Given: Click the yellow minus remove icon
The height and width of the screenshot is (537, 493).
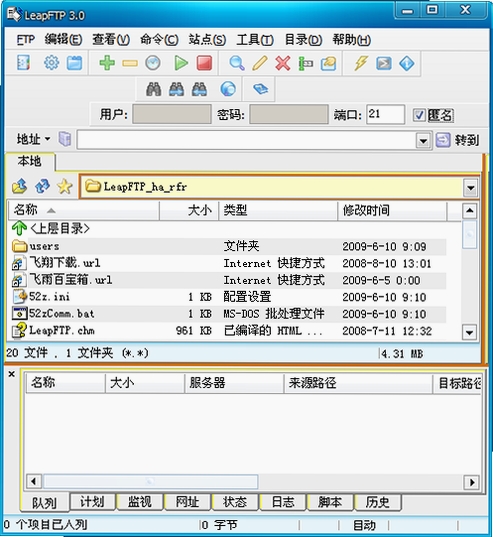Looking at the screenshot, I should [x=130, y=63].
